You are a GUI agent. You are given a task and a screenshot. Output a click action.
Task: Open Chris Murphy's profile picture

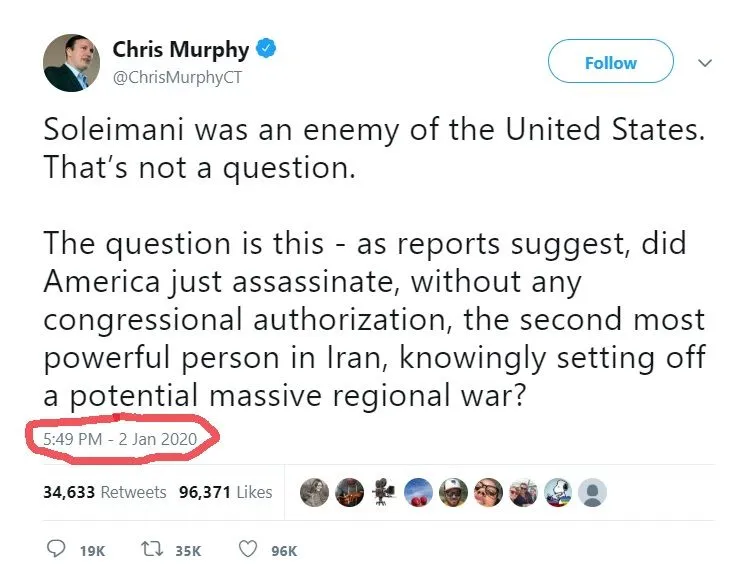point(71,62)
